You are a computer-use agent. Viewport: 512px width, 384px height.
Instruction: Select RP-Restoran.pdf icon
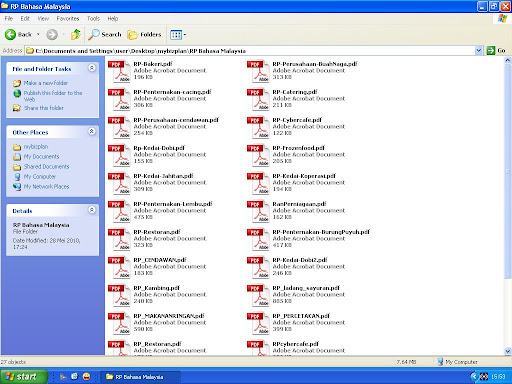[x=119, y=239]
